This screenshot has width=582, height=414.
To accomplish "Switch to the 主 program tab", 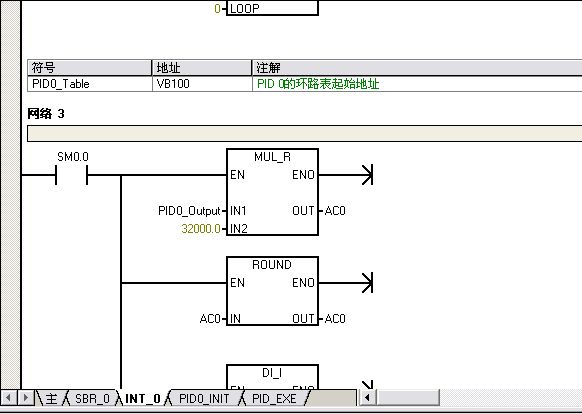I will point(51,398).
